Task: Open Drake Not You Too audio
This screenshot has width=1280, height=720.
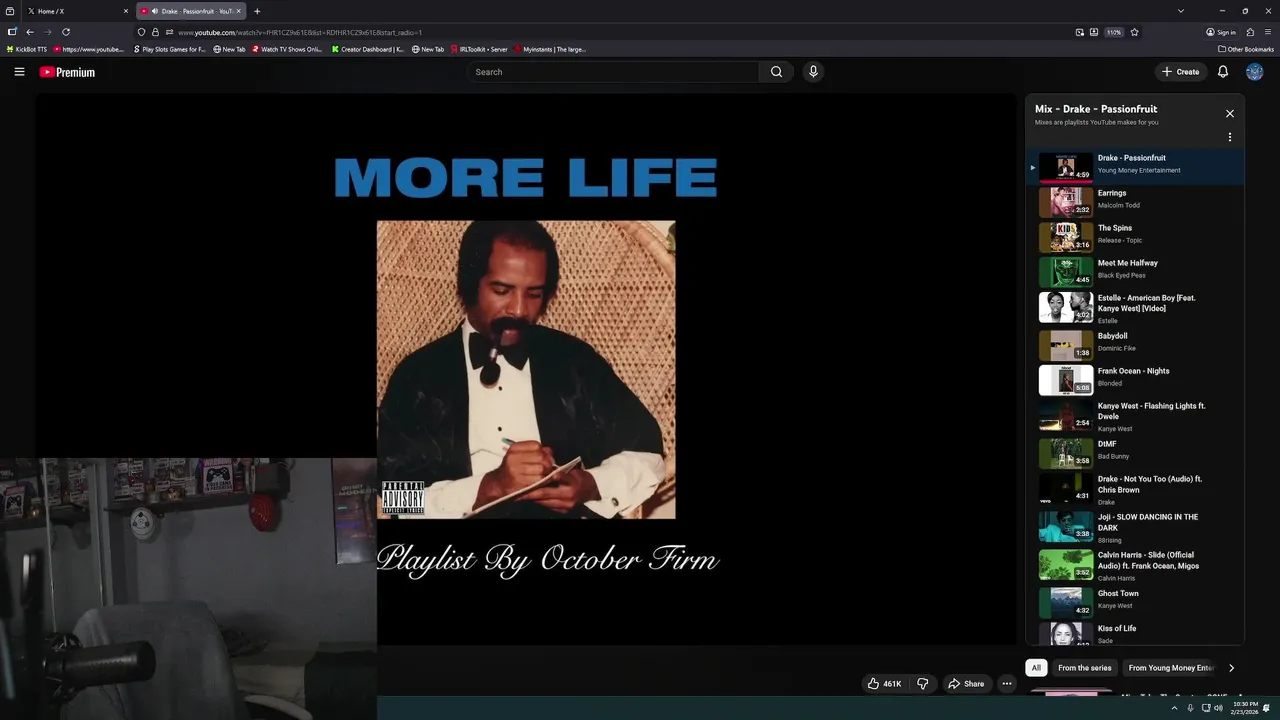Action: (1135, 489)
